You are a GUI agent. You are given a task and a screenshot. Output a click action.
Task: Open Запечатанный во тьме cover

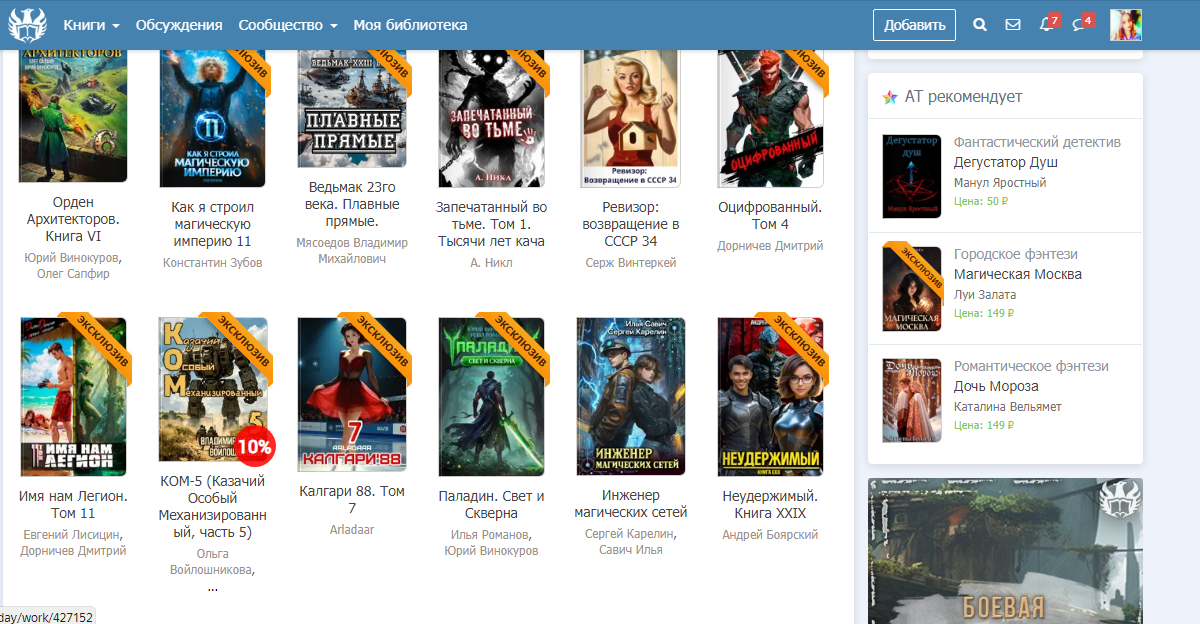pos(492,118)
